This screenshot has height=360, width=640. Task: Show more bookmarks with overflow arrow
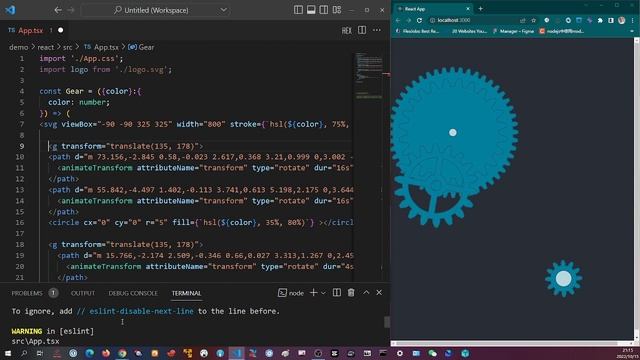pos(632,31)
